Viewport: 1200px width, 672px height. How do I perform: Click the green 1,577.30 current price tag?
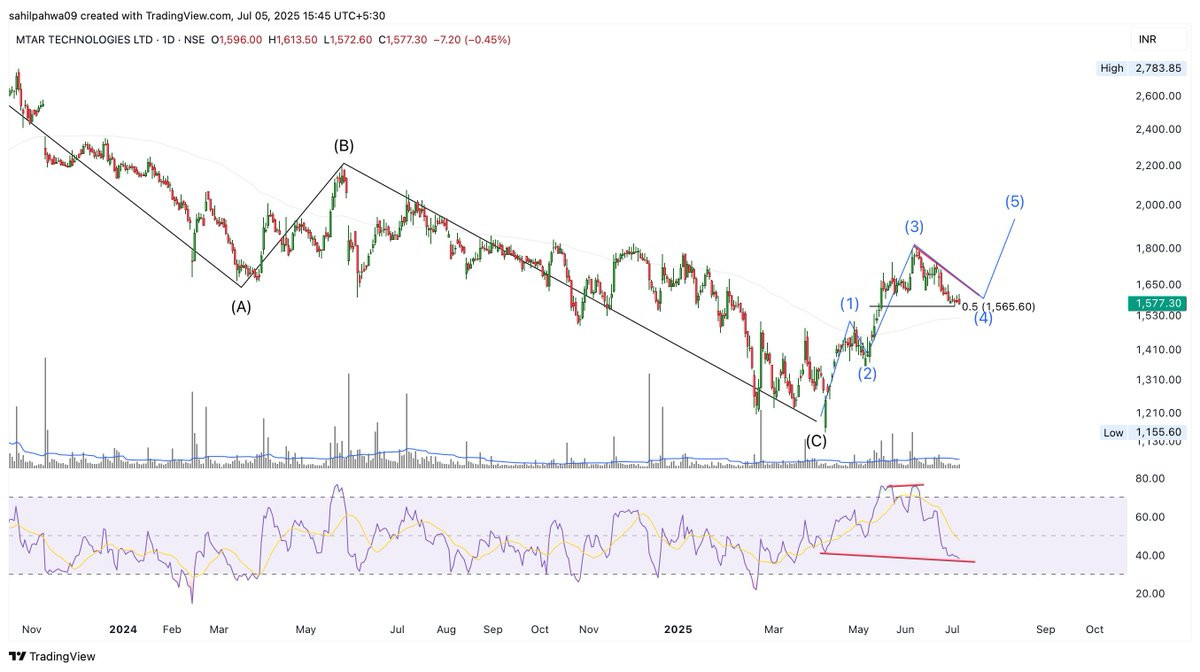1159,303
